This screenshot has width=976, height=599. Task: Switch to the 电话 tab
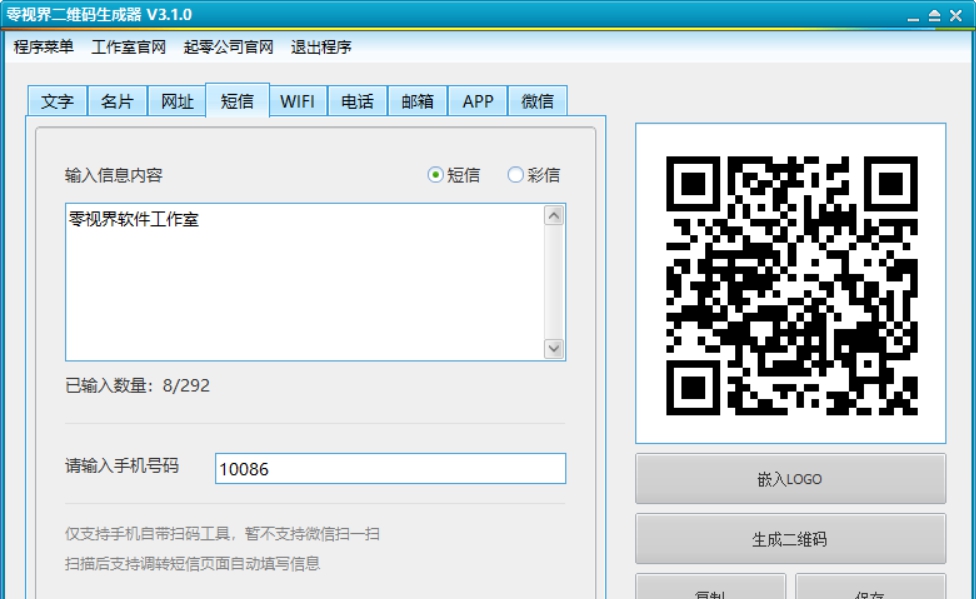click(x=357, y=101)
